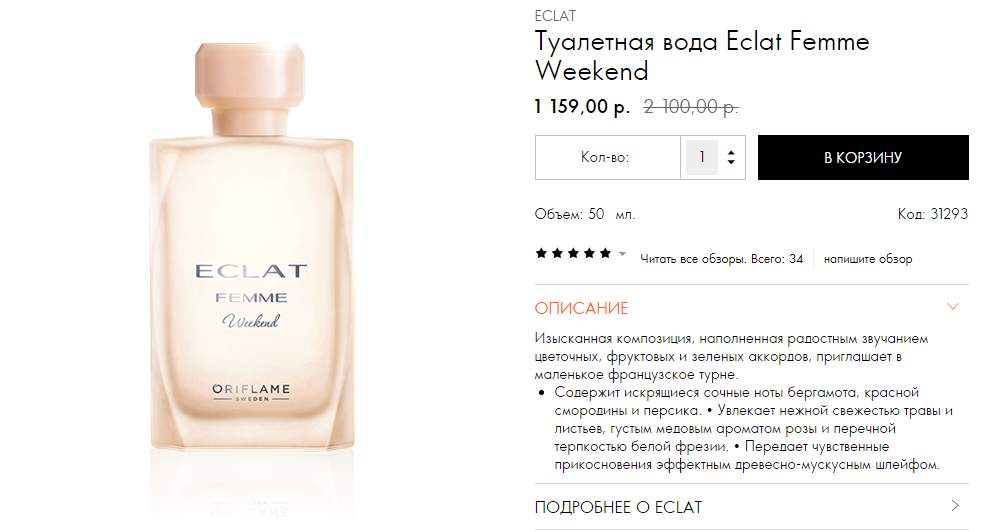Decrease quantity with the down stepper arrow
Viewport: 988px width, 532px height.
[731, 163]
